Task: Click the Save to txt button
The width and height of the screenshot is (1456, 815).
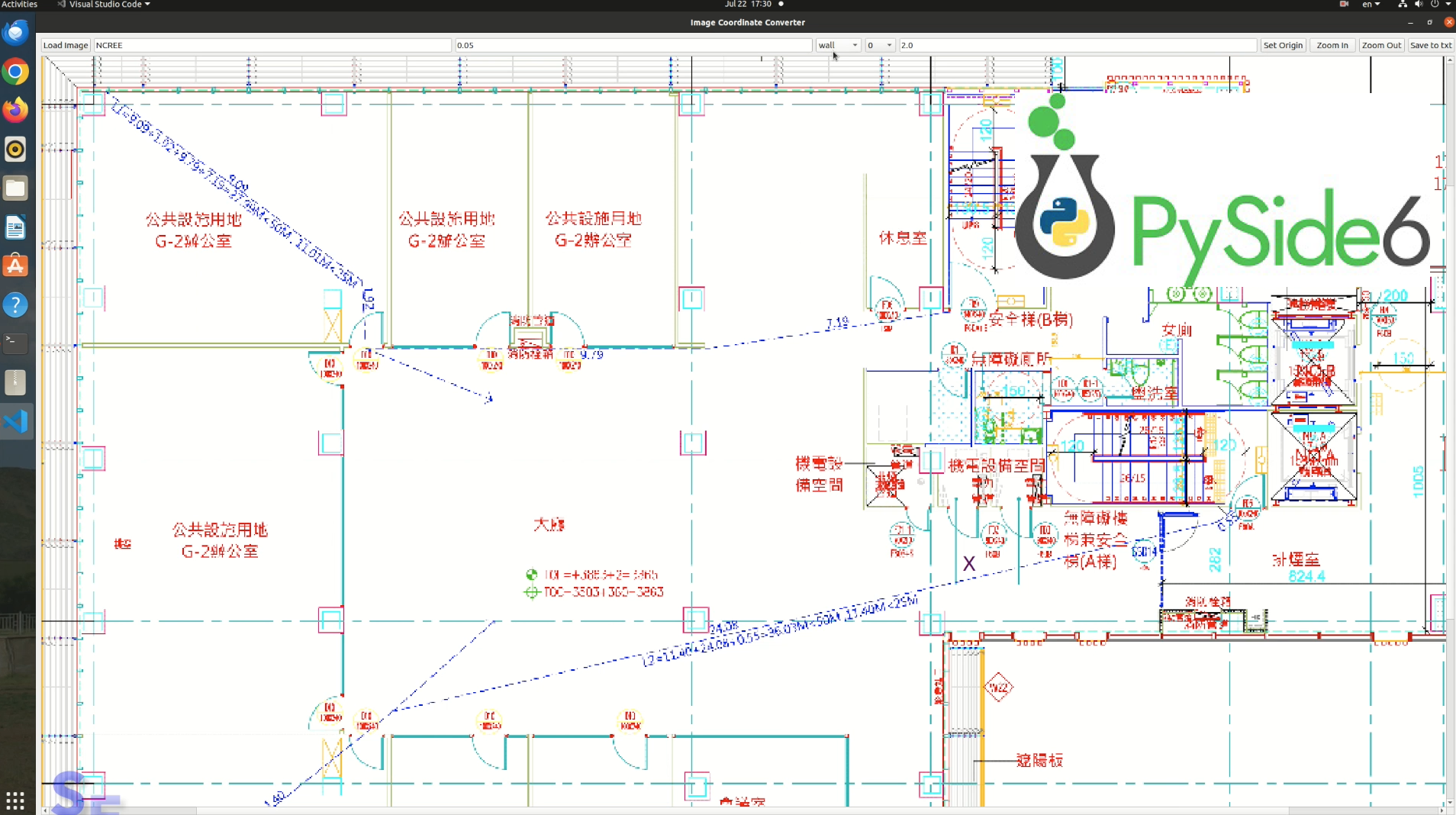Action: [x=1431, y=45]
